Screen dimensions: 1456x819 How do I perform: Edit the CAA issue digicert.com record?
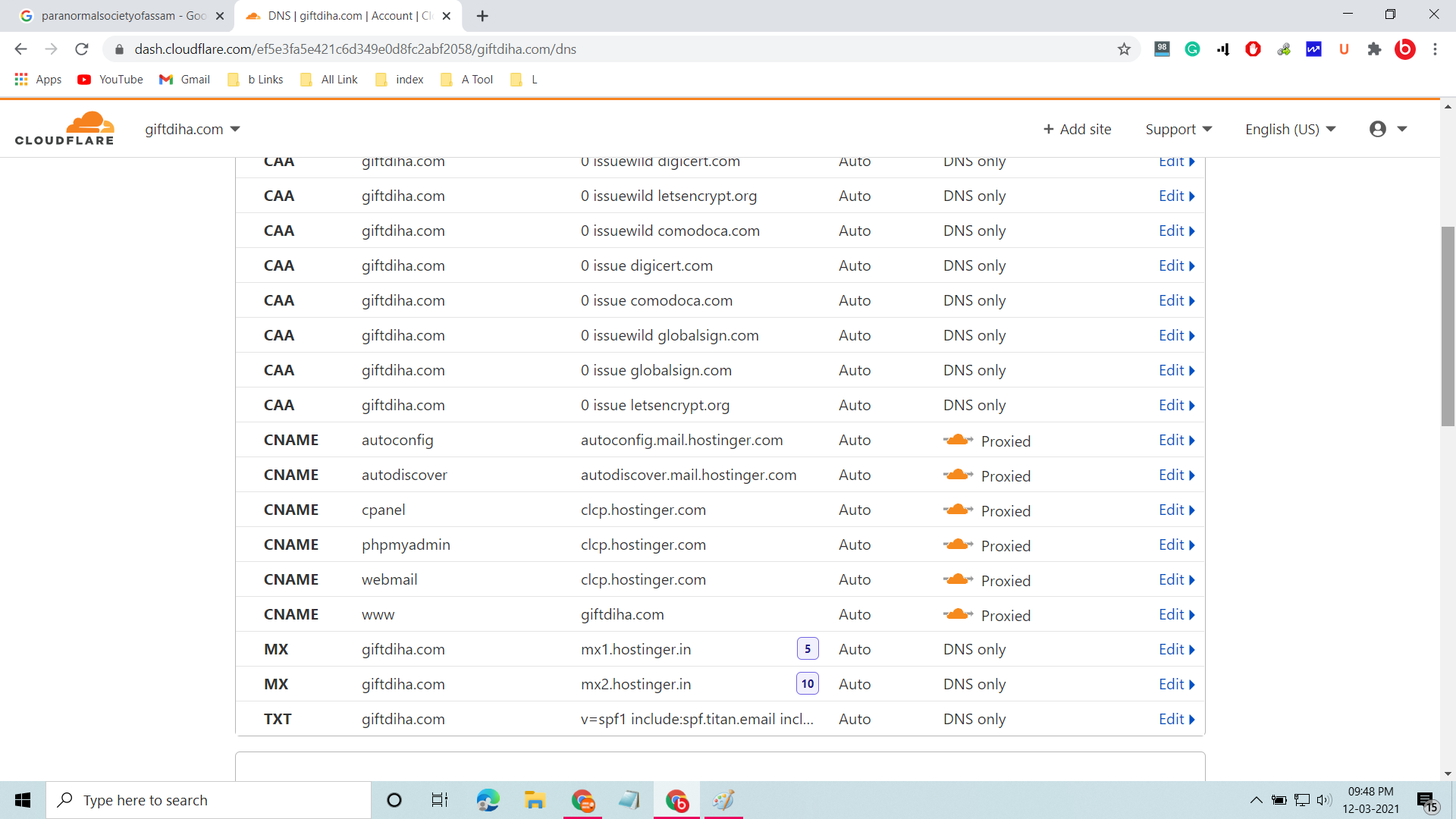pyautogui.click(x=1176, y=265)
